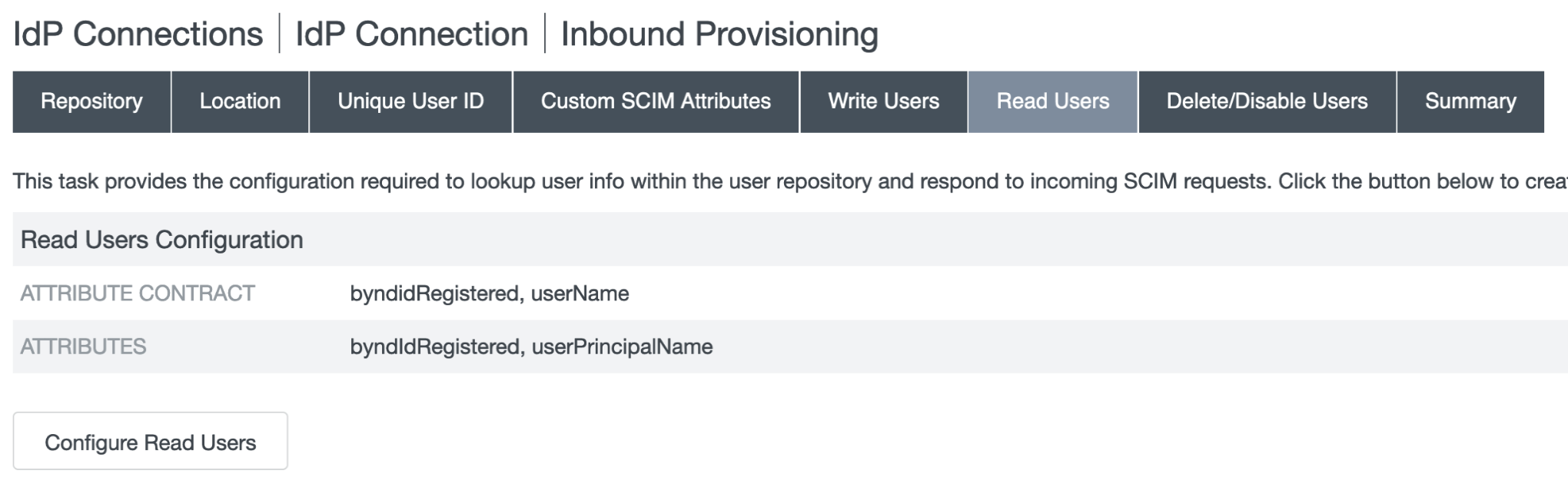This screenshot has height=494, width=1568.
Task: Click the ATTRIBUTE CONTRACT row label
Action: [x=138, y=293]
